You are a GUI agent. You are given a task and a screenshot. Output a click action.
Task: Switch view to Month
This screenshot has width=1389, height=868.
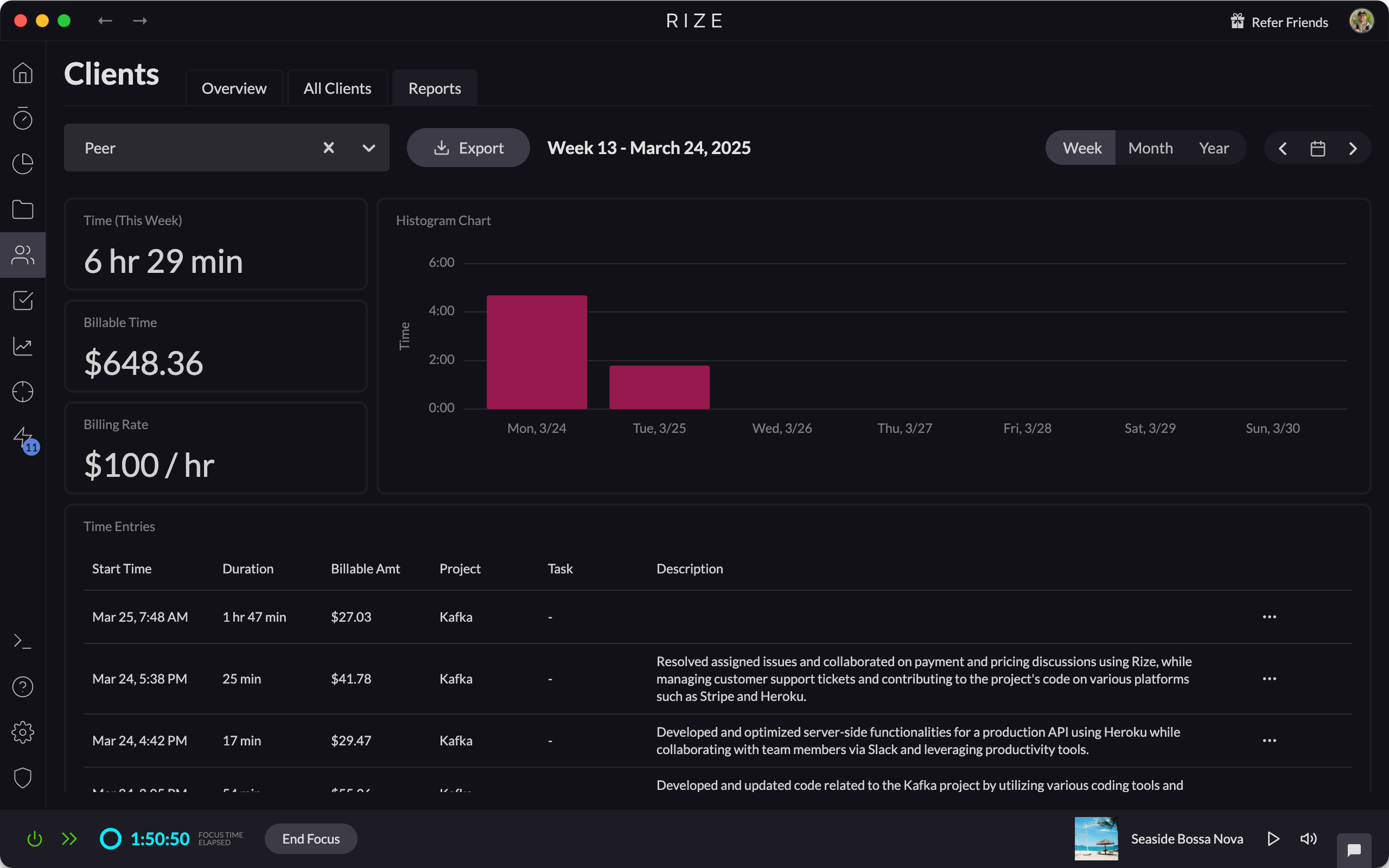[1150, 148]
